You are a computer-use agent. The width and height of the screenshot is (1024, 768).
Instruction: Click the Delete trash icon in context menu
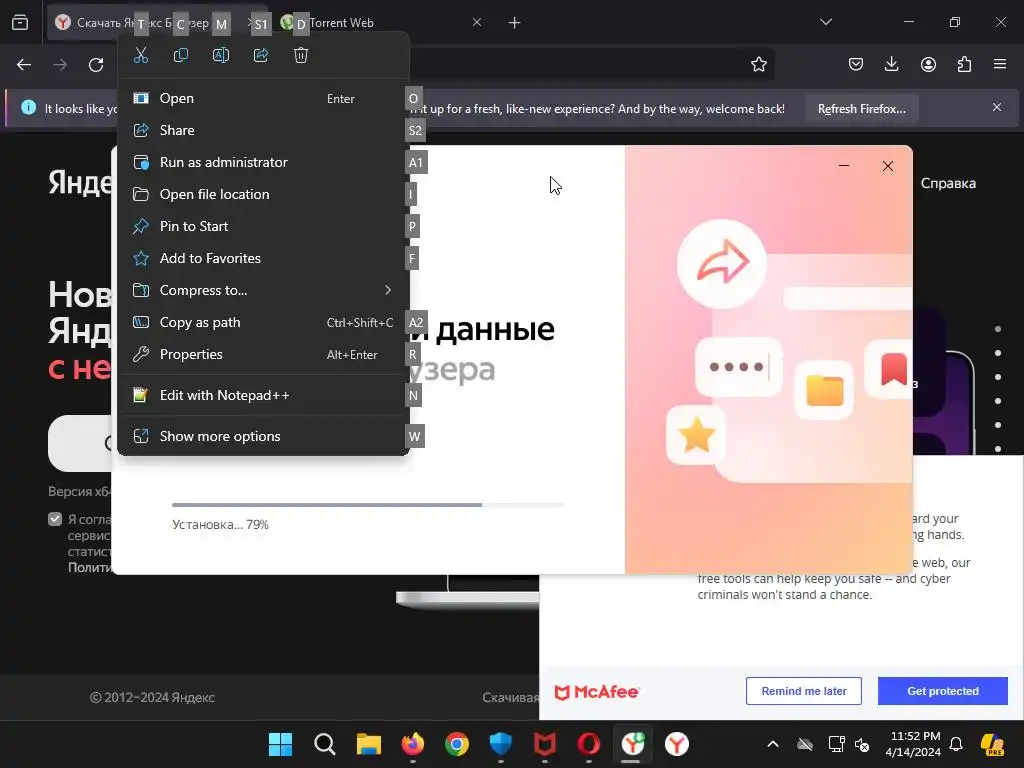point(300,56)
